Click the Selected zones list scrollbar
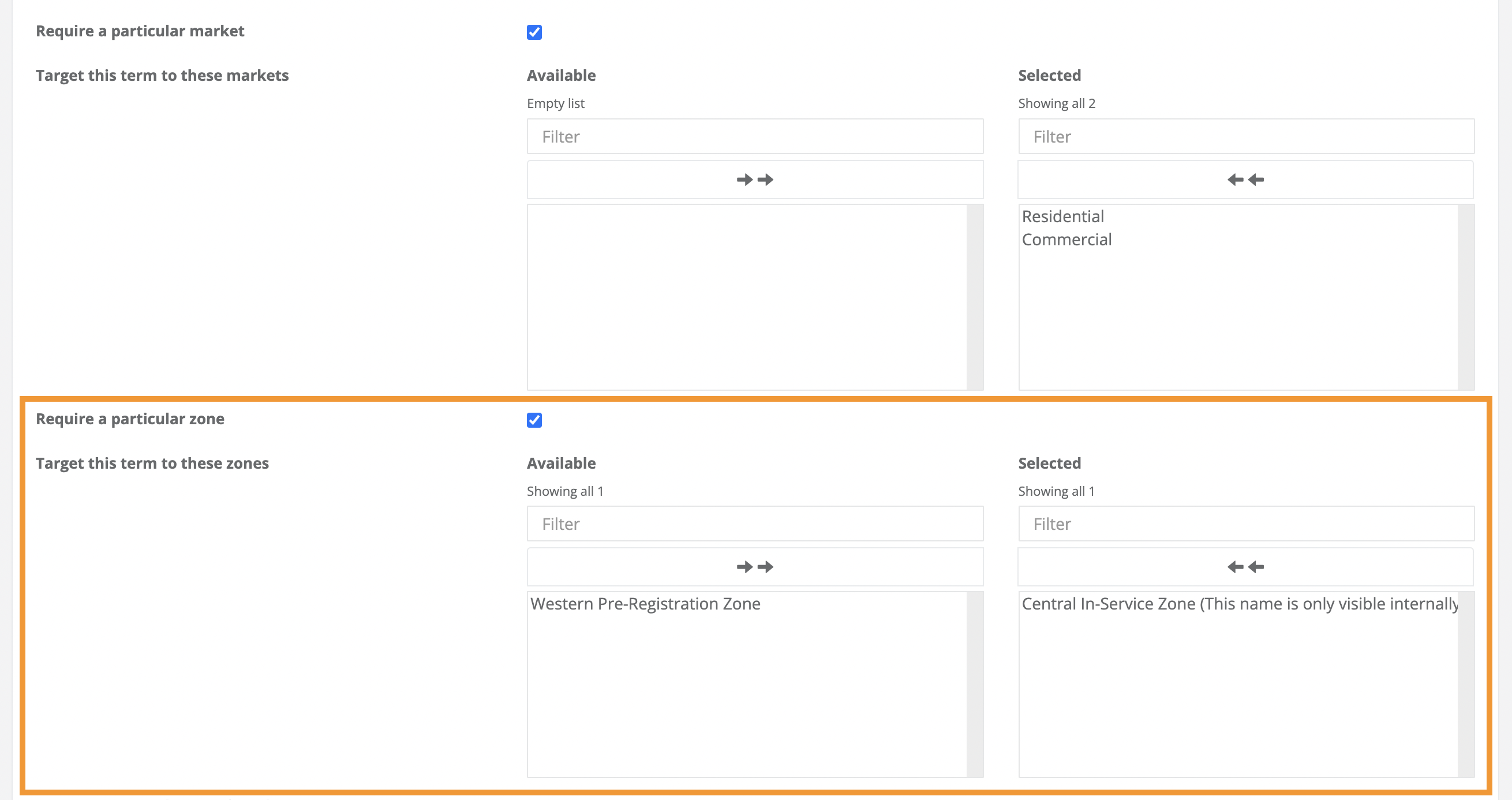This screenshot has height=800, width=1512. pyautogui.click(x=1466, y=685)
